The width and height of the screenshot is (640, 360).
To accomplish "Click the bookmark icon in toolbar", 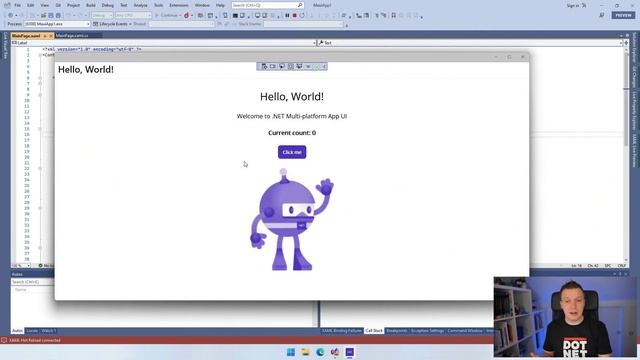I will pyautogui.click(x=393, y=16).
